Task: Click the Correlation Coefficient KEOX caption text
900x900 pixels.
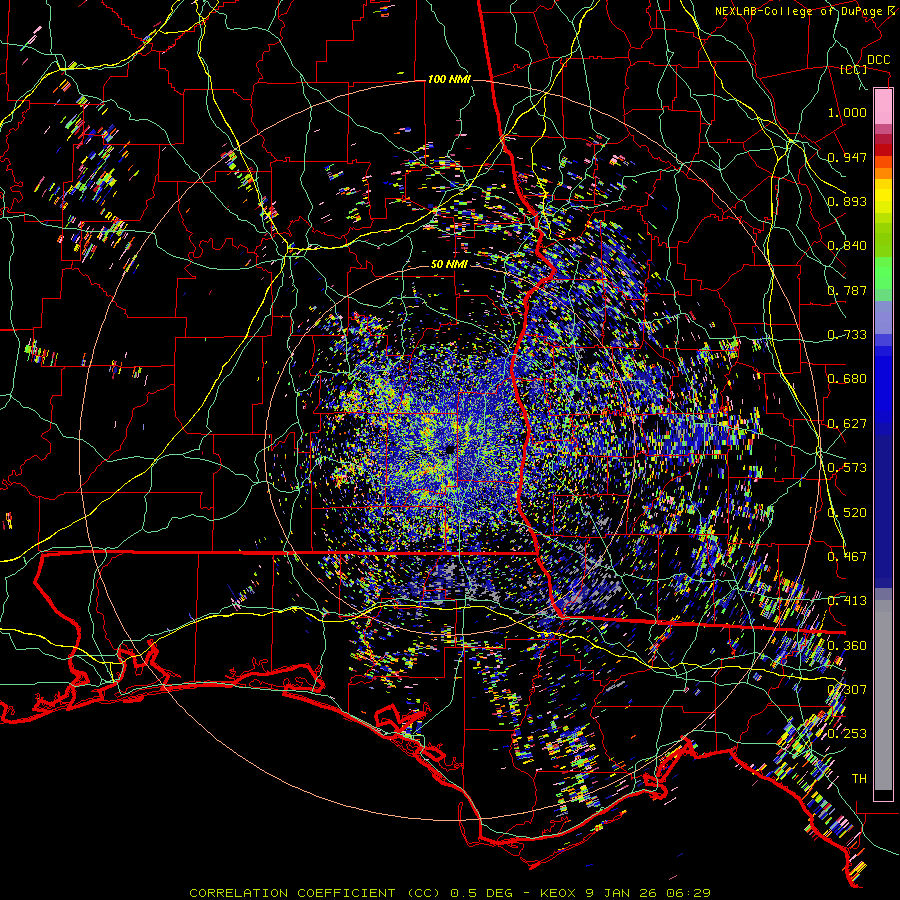Action: [449, 893]
